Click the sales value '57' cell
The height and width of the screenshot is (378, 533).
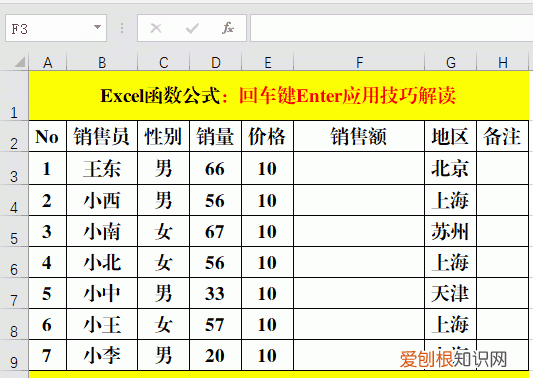coord(216,324)
